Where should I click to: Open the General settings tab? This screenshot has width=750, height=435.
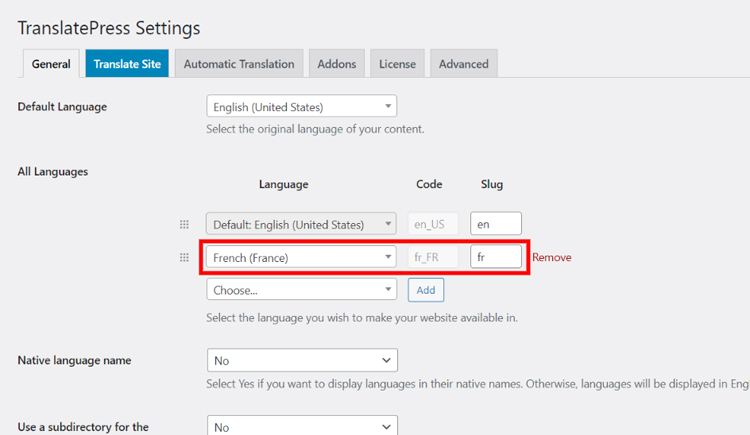[x=51, y=64]
